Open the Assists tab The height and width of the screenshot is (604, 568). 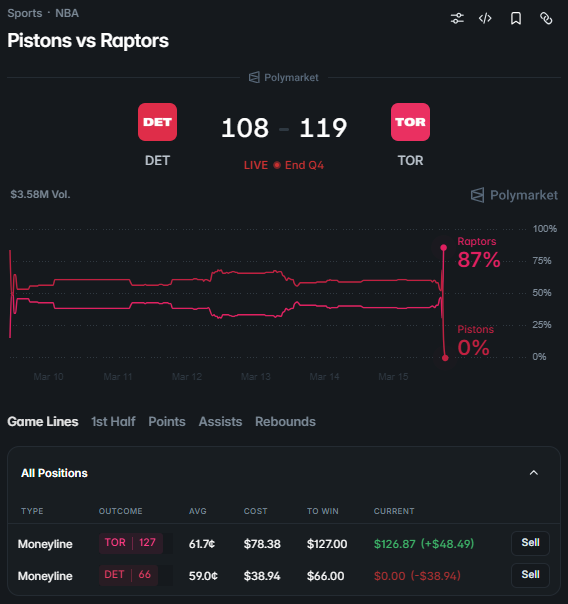pos(220,421)
